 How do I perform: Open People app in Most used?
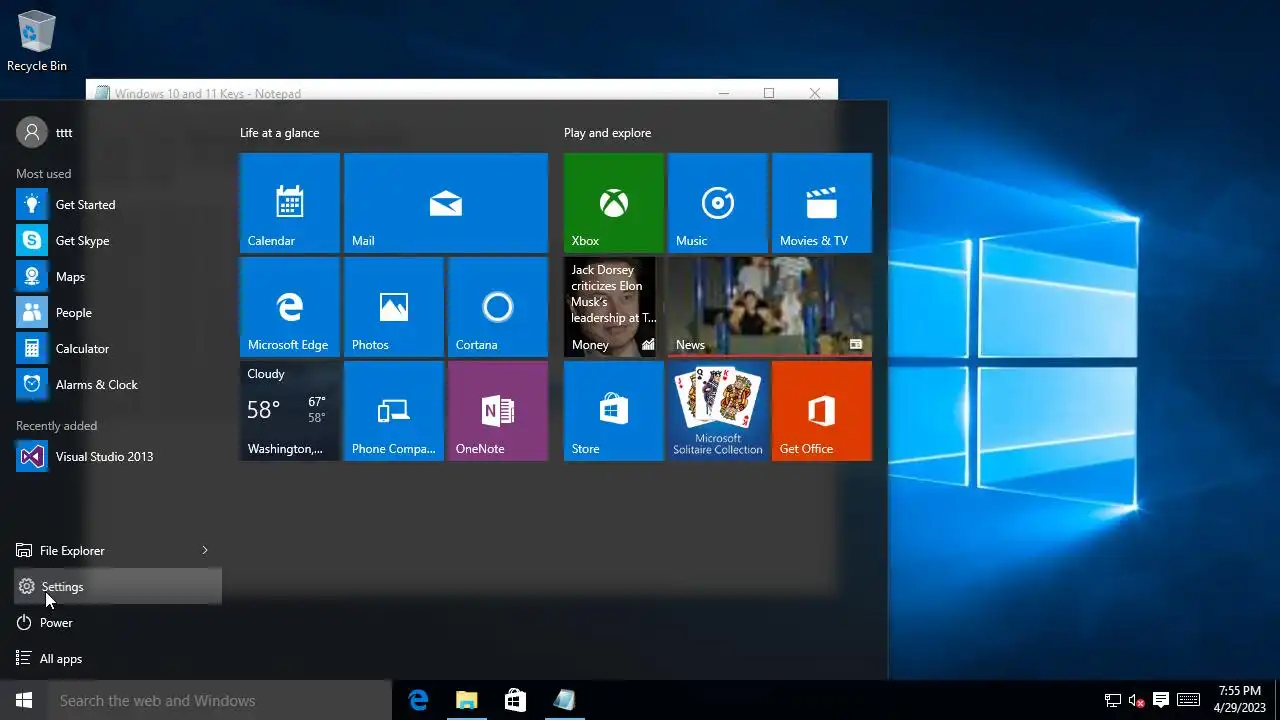[x=118, y=313]
